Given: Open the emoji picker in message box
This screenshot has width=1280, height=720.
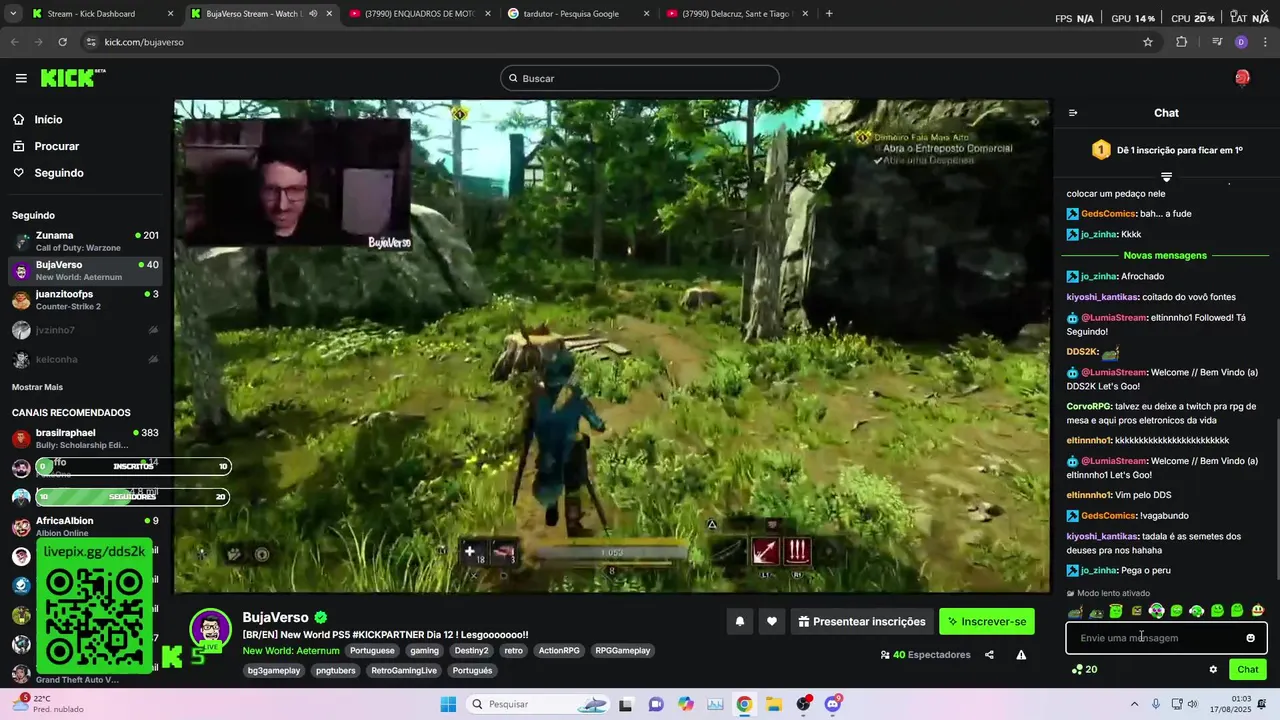Looking at the screenshot, I should coord(1250,638).
